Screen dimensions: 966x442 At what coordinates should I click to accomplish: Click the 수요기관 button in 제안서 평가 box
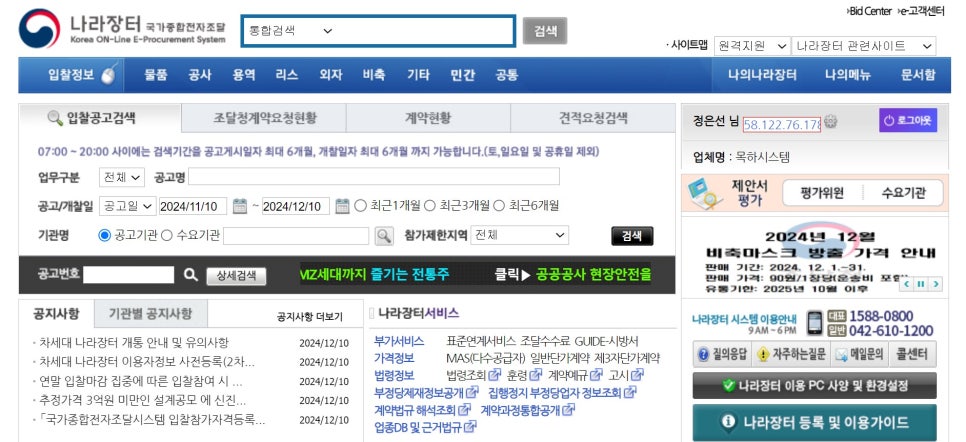[903, 193]
